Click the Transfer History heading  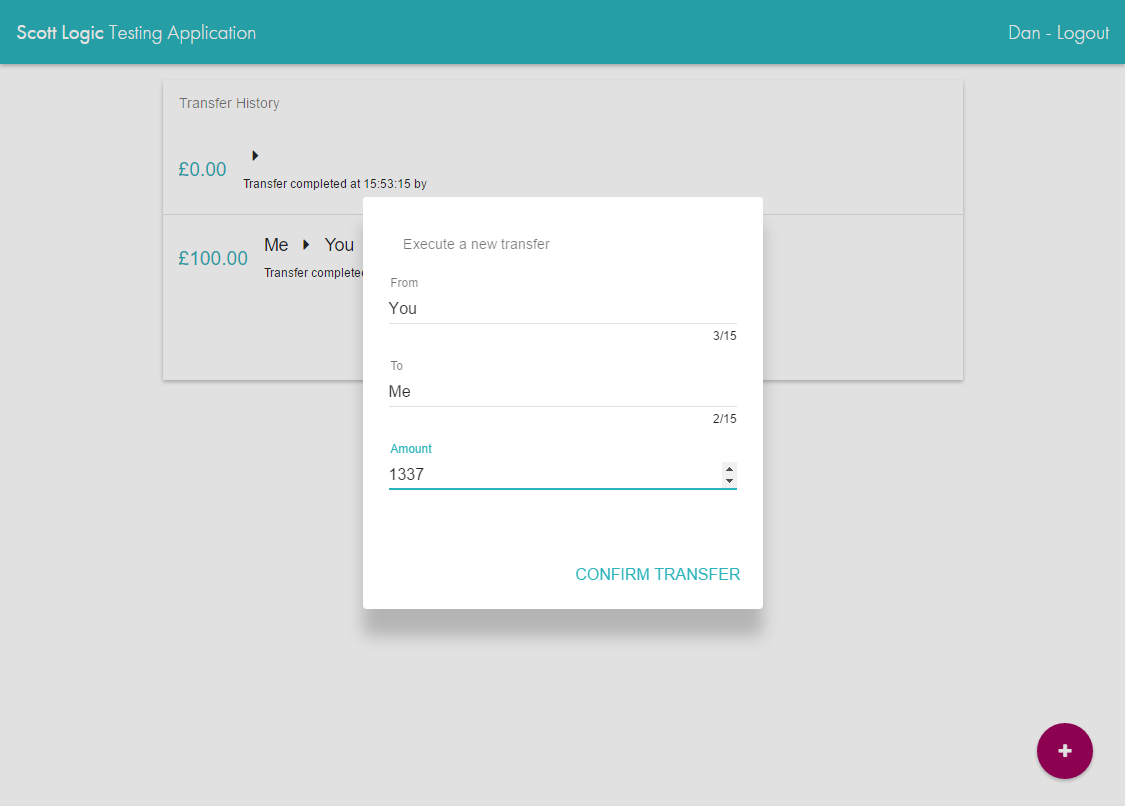click(229, 103)
